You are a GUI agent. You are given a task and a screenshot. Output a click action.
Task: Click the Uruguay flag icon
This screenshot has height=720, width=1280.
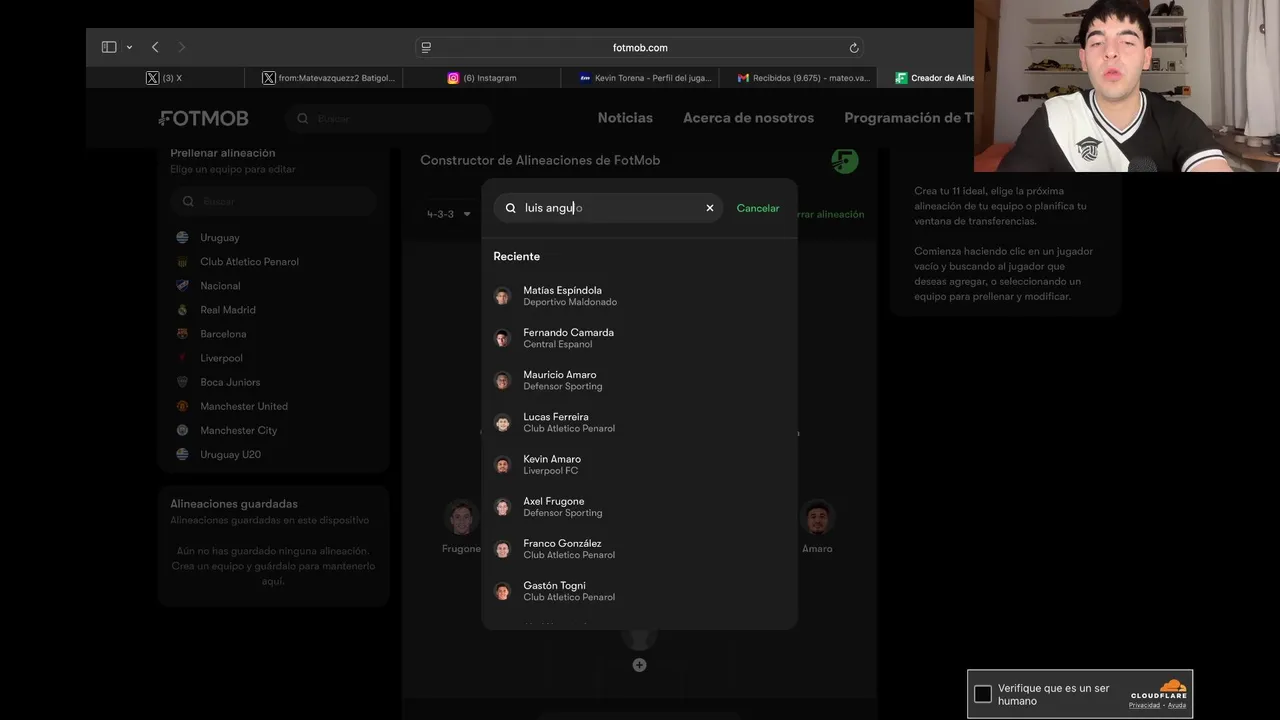click(x=182, y=238)
